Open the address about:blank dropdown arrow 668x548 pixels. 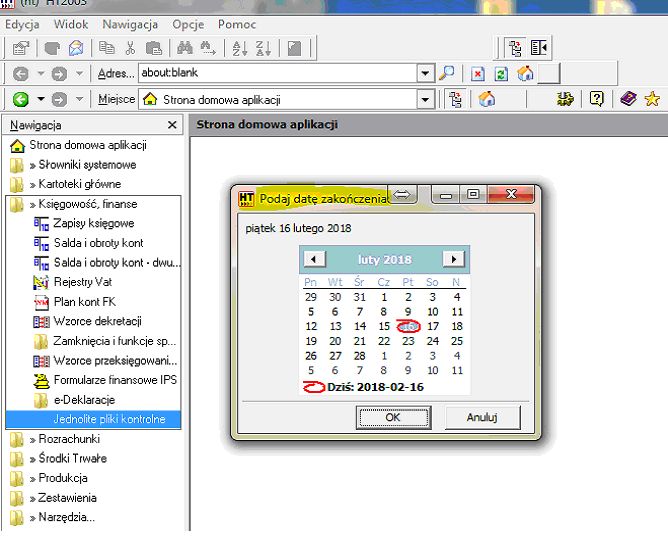coord(425,73)
